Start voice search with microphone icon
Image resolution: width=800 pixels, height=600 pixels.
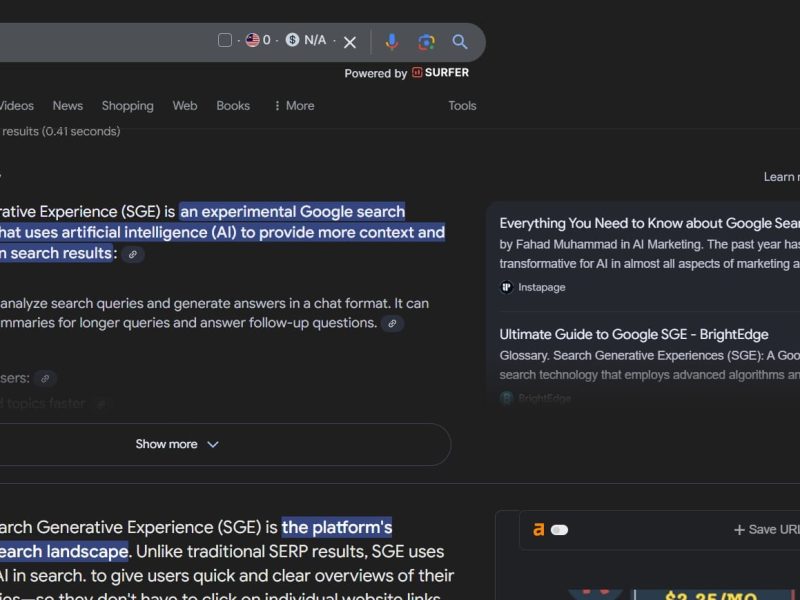[391, 42]
